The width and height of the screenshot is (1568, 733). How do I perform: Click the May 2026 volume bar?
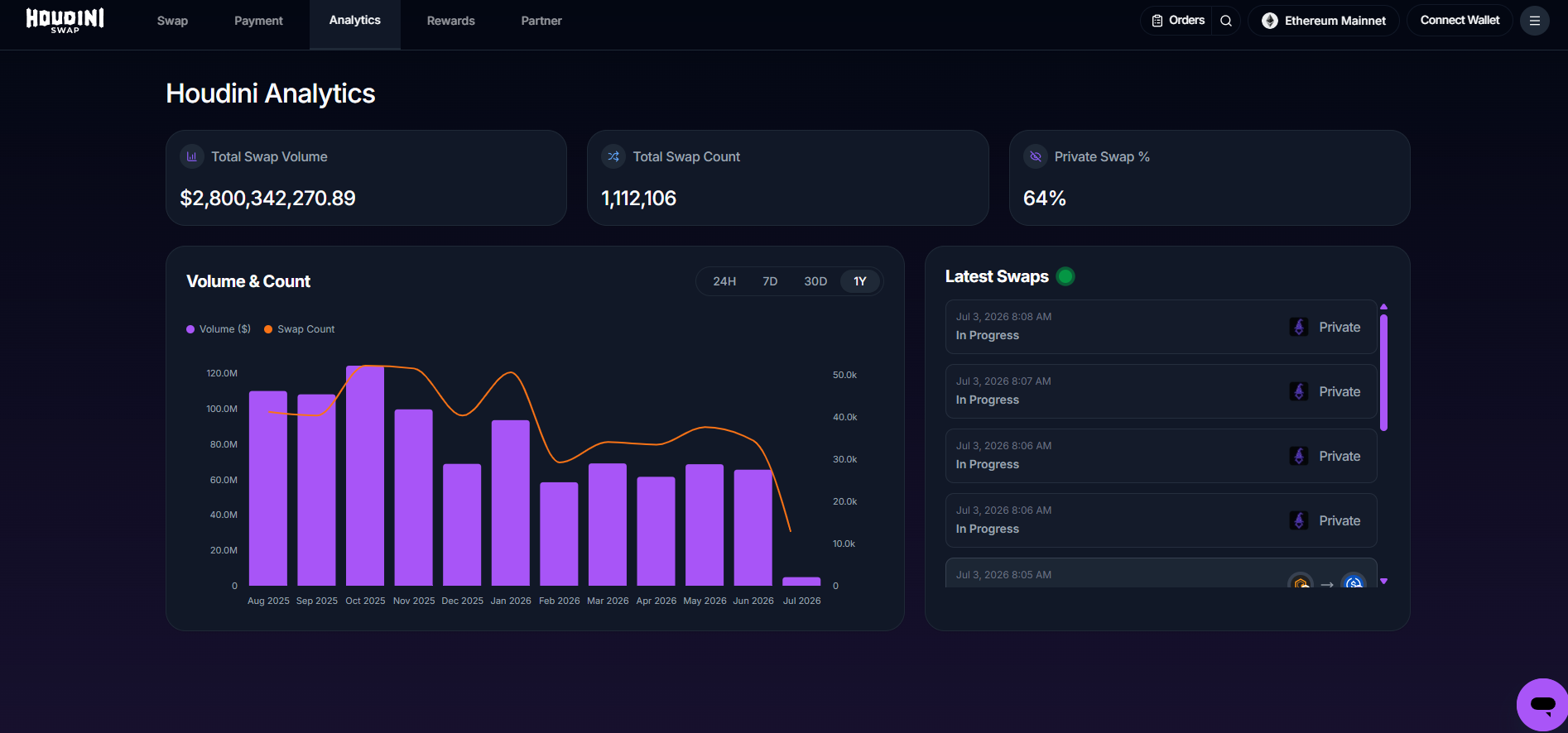pos(705,525)
